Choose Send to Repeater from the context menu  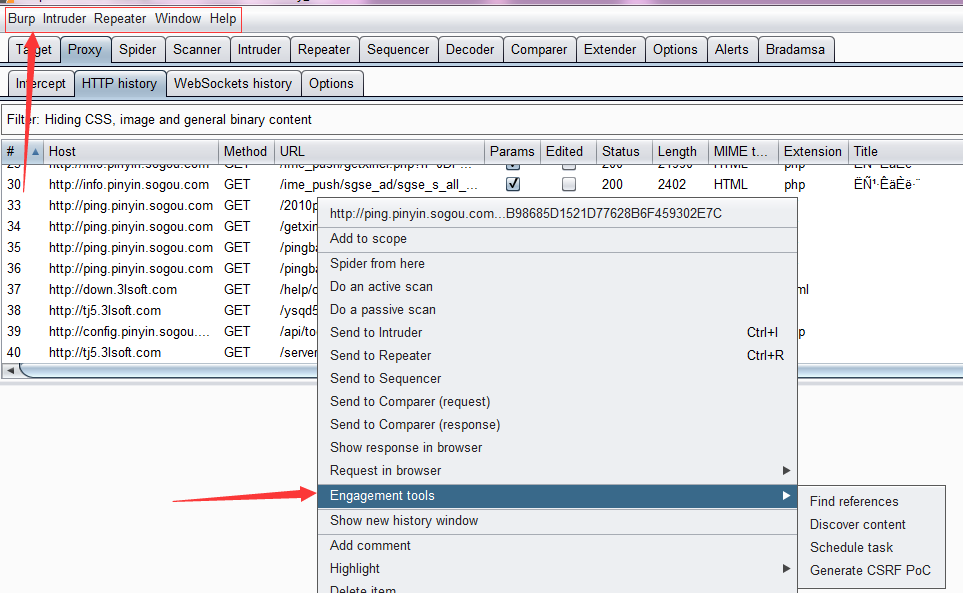[381, 356]
